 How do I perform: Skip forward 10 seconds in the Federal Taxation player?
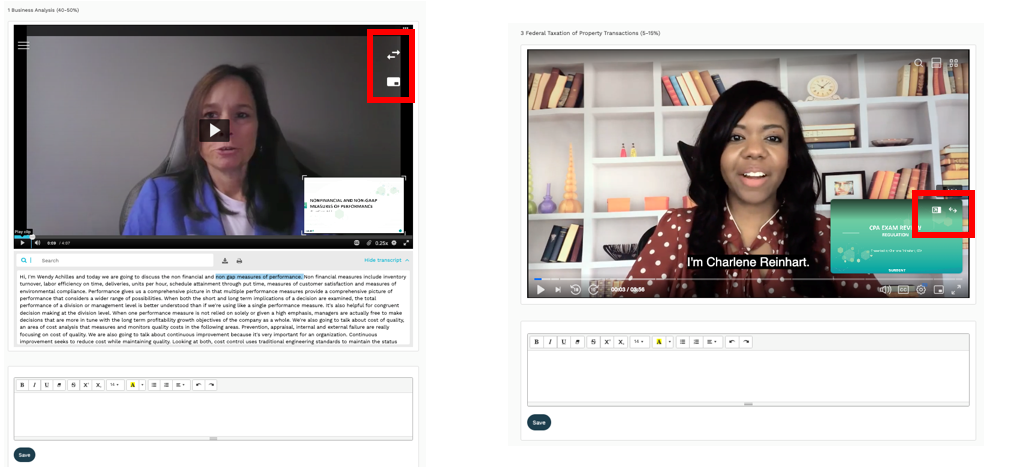(593, 290)
